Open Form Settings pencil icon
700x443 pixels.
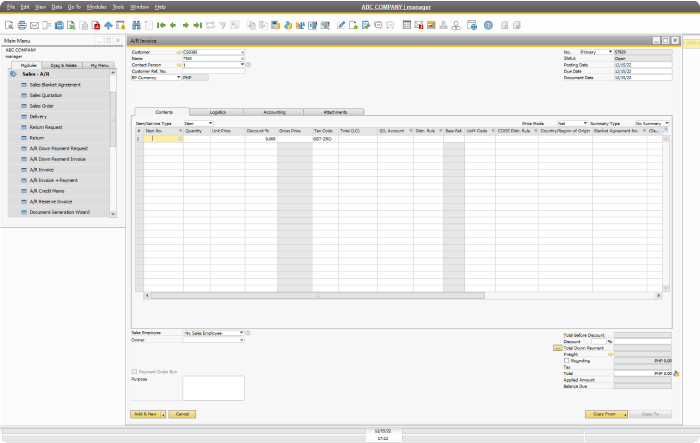[341, 25]
